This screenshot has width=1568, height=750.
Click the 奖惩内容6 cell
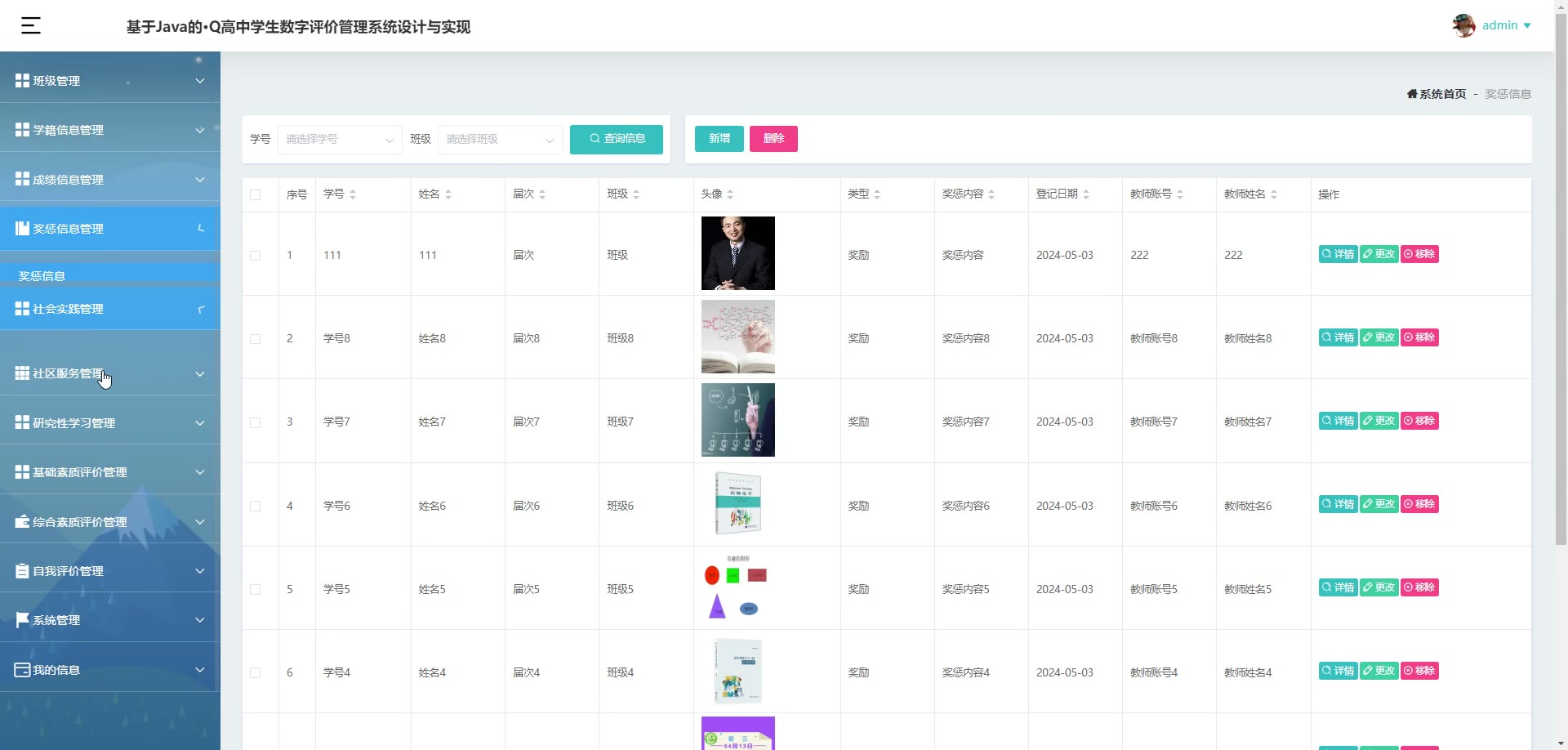[966, 507]
